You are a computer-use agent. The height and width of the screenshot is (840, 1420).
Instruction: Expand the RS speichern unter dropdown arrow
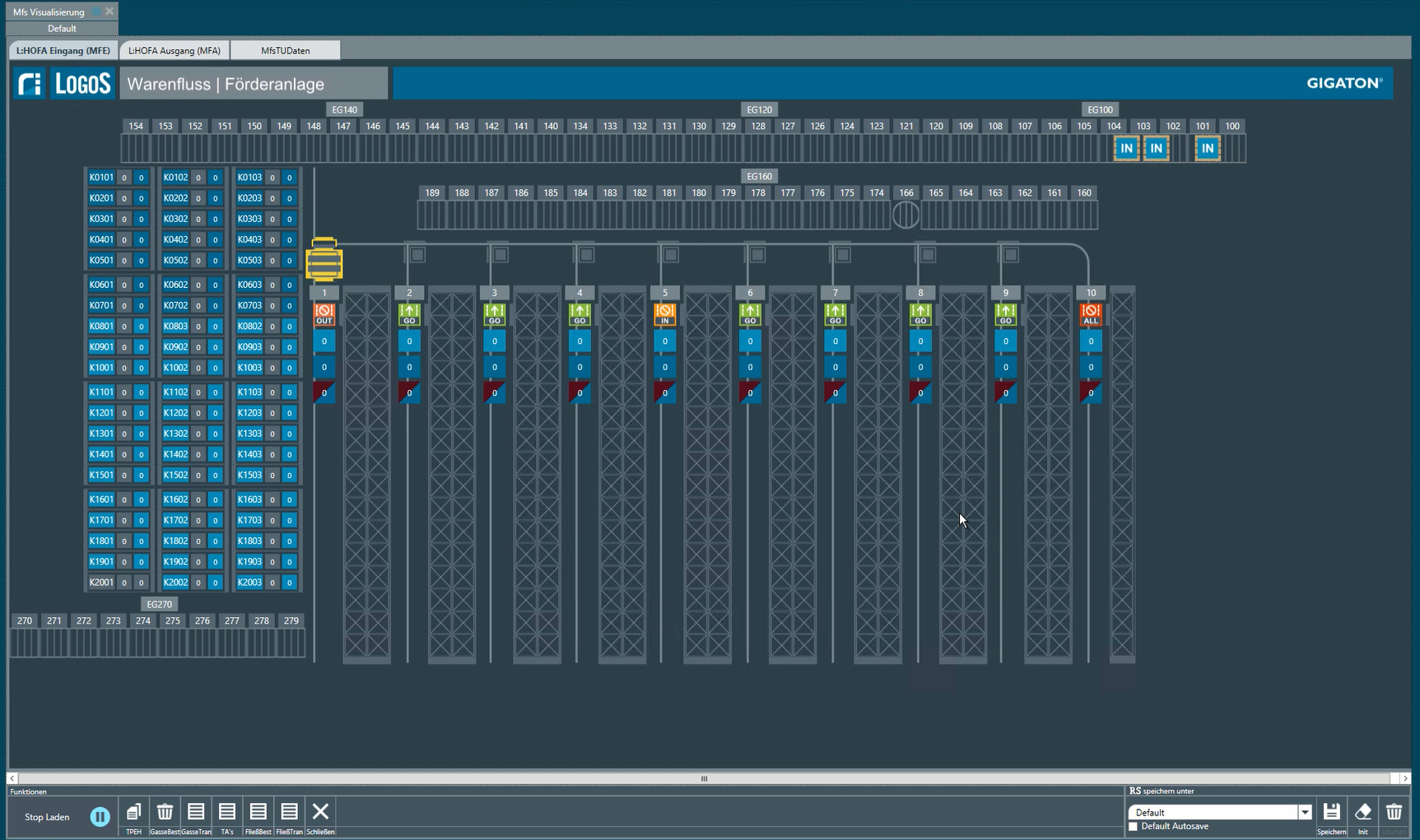pyautogui.click(x=1305, y=812)
